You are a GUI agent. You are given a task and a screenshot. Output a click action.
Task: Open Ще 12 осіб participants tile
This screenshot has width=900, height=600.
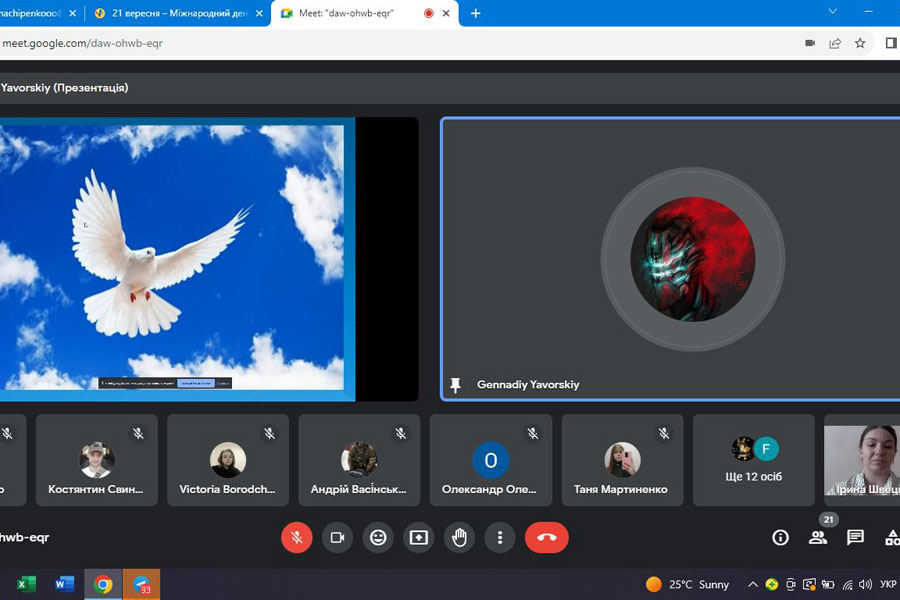click(754, 460)
